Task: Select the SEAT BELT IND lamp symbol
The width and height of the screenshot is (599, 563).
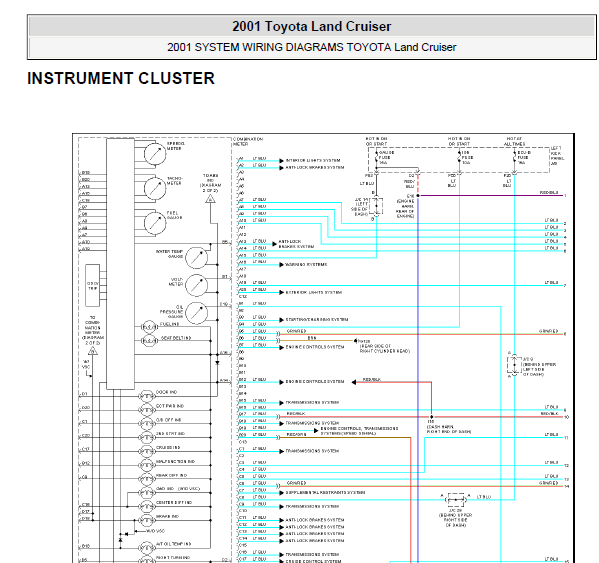Action: 149,341
